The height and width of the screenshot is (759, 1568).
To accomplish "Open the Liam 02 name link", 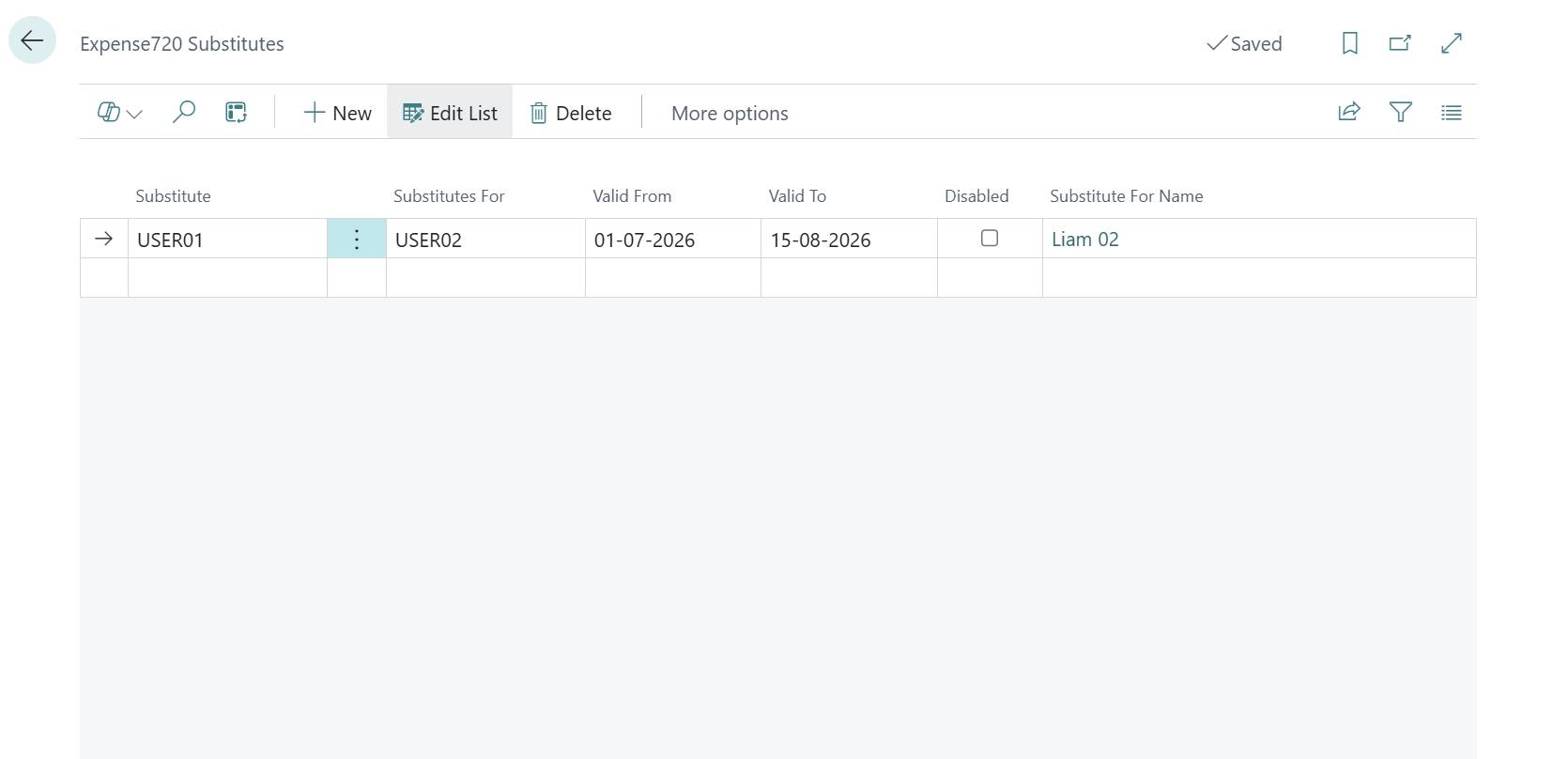I will click(1085, 240).
